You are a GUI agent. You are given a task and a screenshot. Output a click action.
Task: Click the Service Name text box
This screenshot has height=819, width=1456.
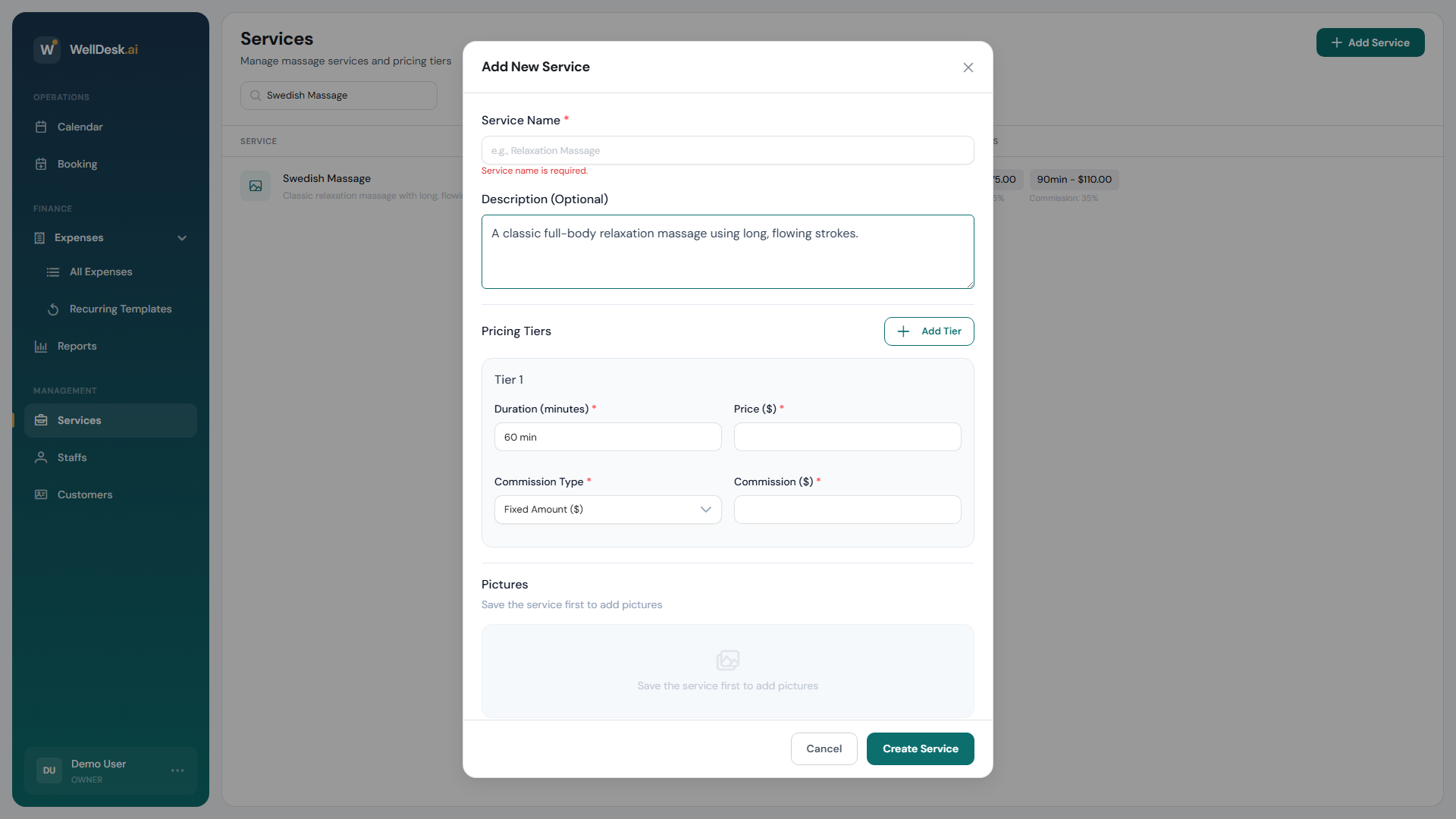click(x=727, y=150)
